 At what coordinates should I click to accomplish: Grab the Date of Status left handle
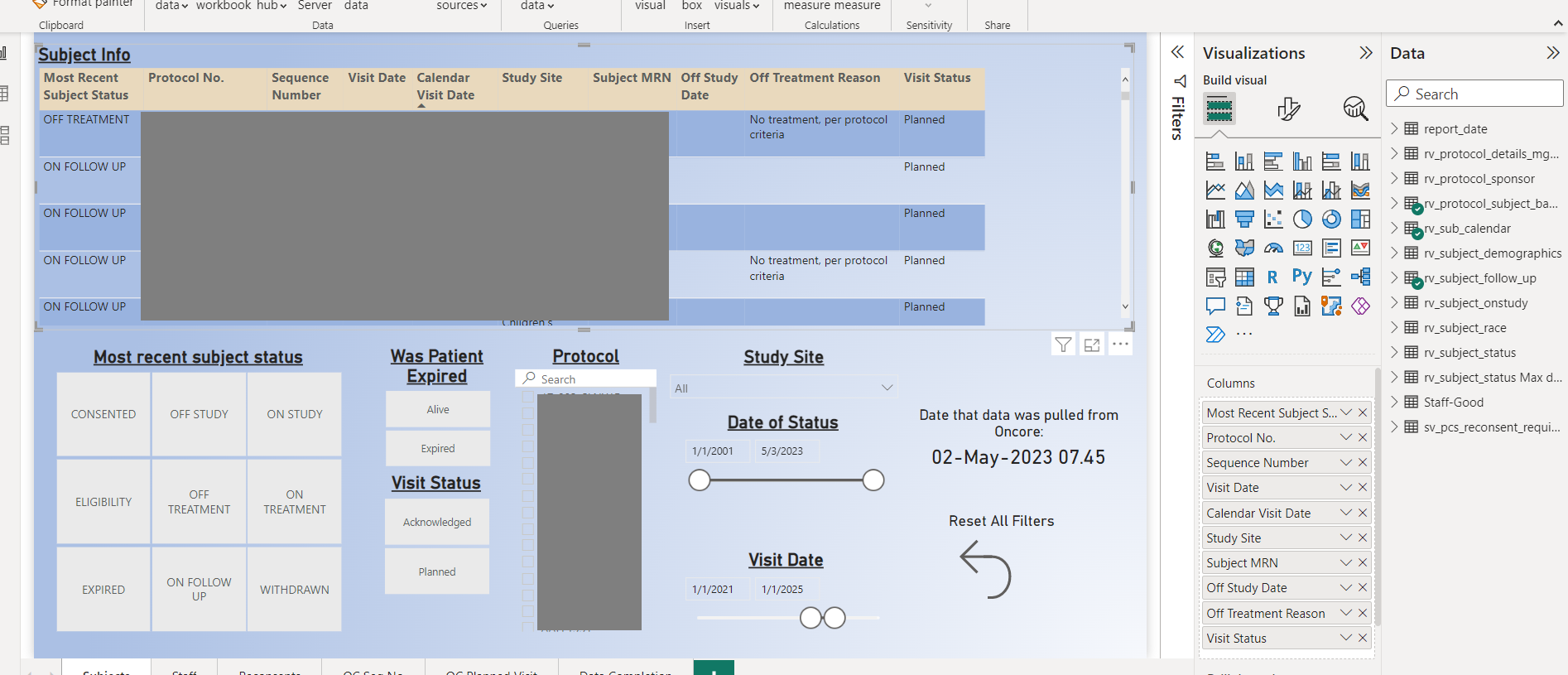coord(700,480)
